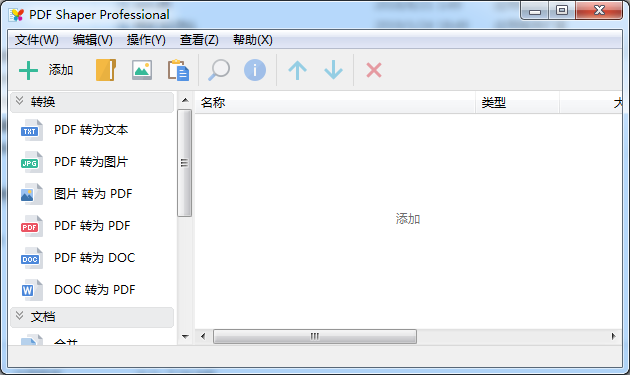Select DOC 转为 PDF tool
This screenshot has height=375, width=630.
pos(94,289)
